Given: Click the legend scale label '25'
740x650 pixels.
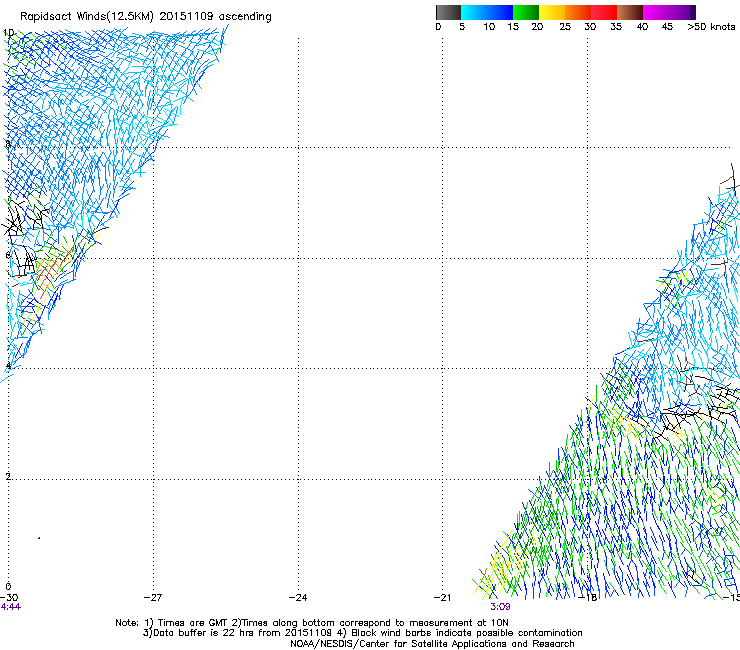Looking at the screenshot, I should point(565,27).
